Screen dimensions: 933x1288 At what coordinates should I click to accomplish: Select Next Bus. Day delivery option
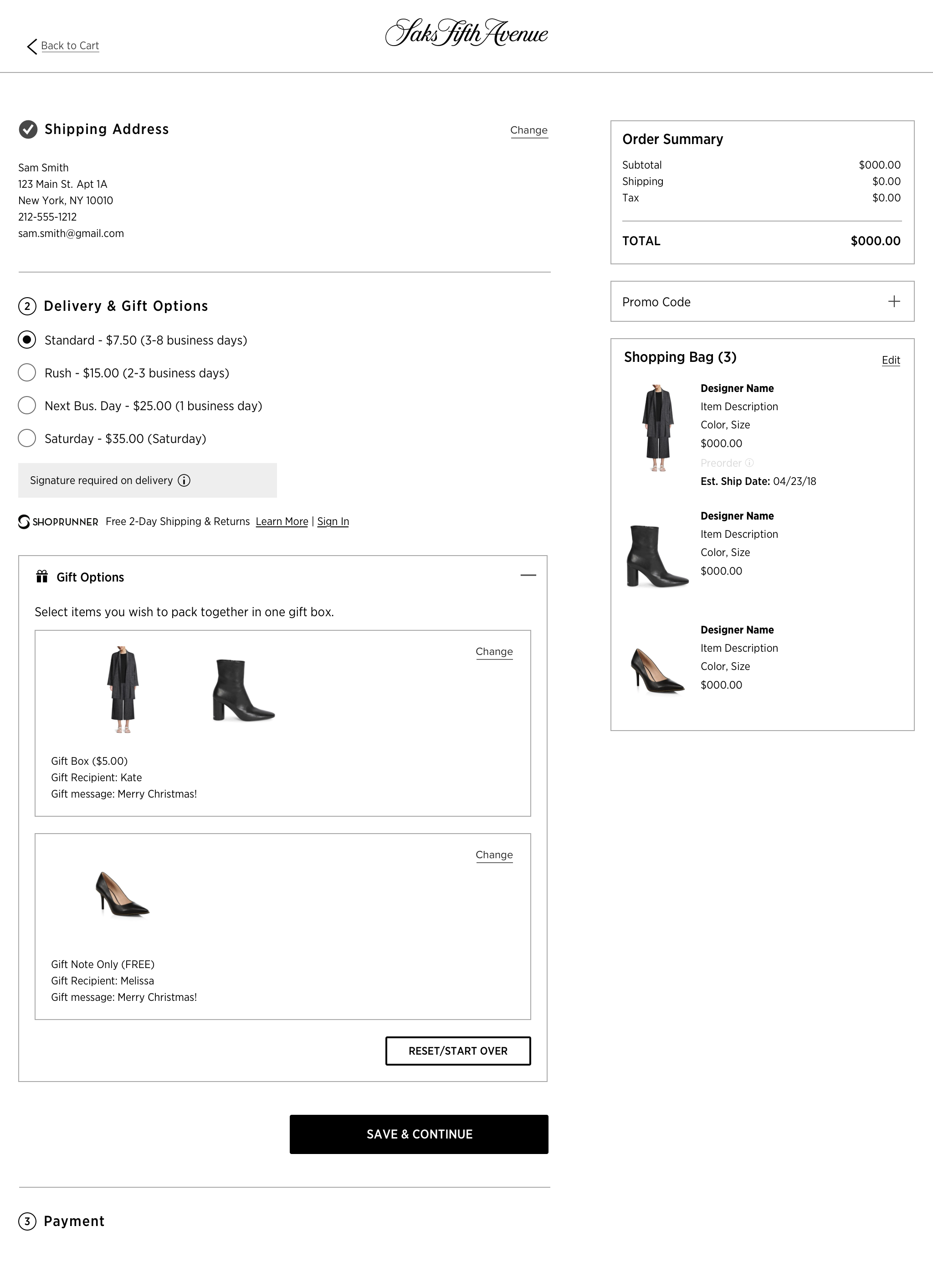[x=27, y=406]
